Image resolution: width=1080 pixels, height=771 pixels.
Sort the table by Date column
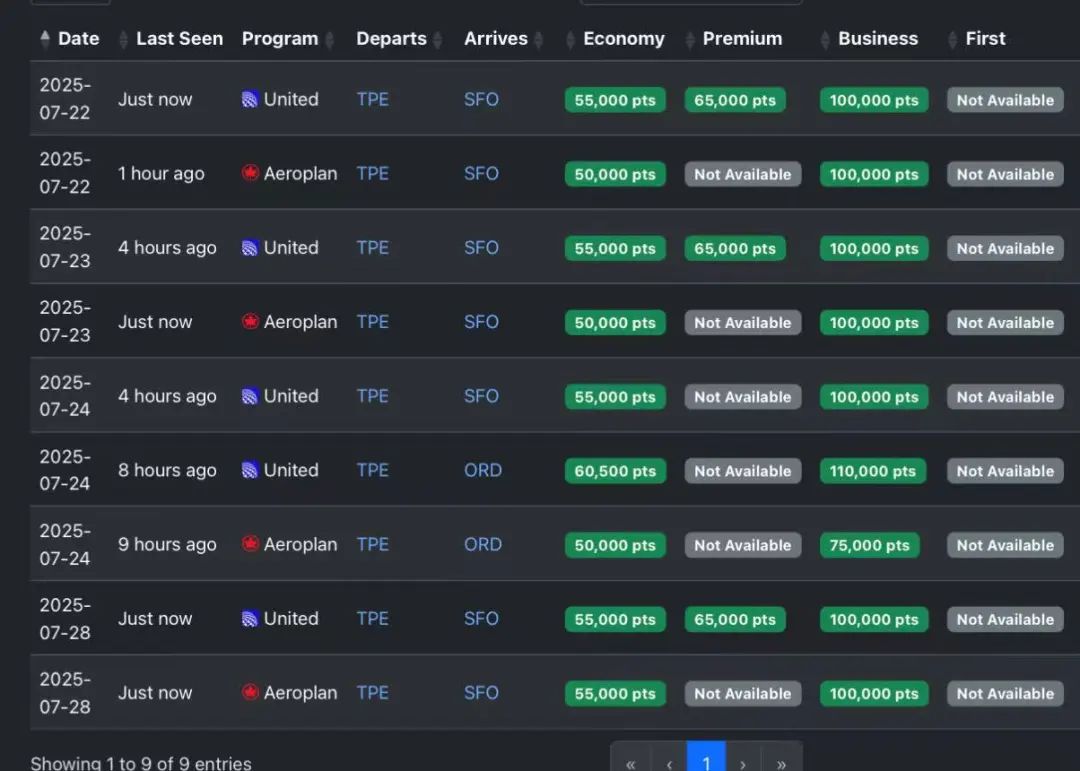click(77, 39)
